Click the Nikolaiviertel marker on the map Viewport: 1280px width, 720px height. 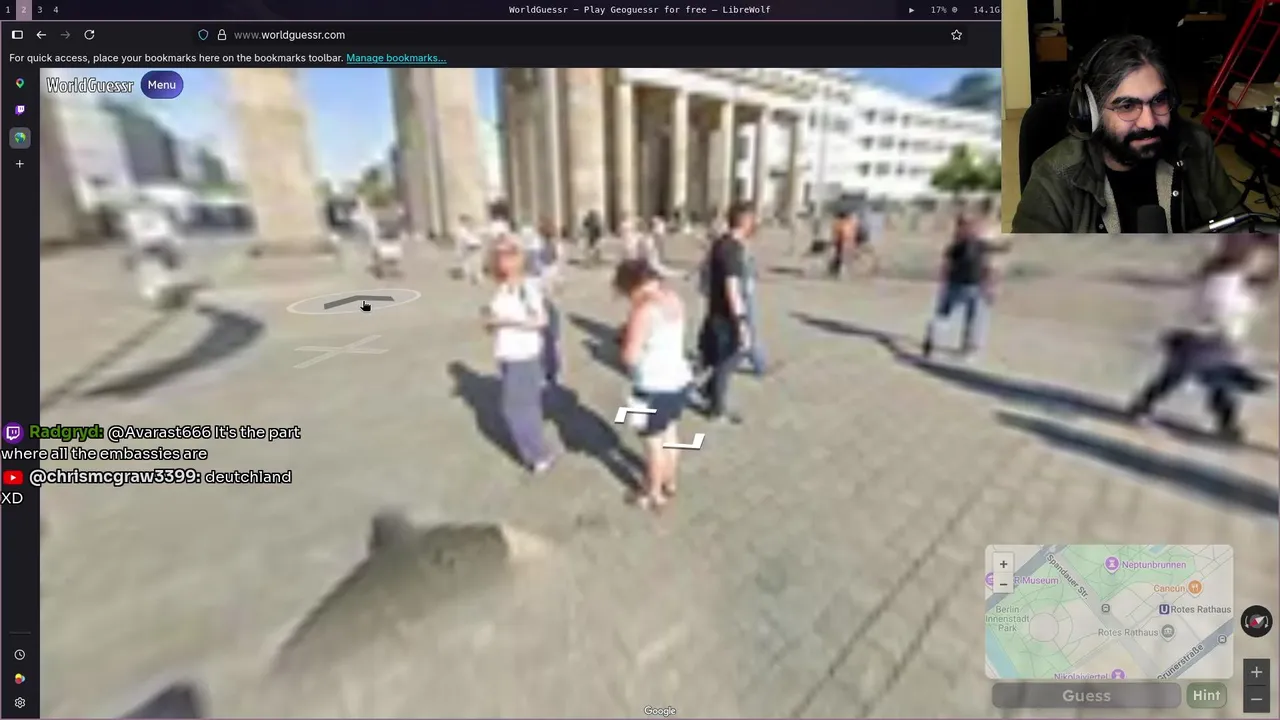pyautogui.click(x=1118, y=676)
